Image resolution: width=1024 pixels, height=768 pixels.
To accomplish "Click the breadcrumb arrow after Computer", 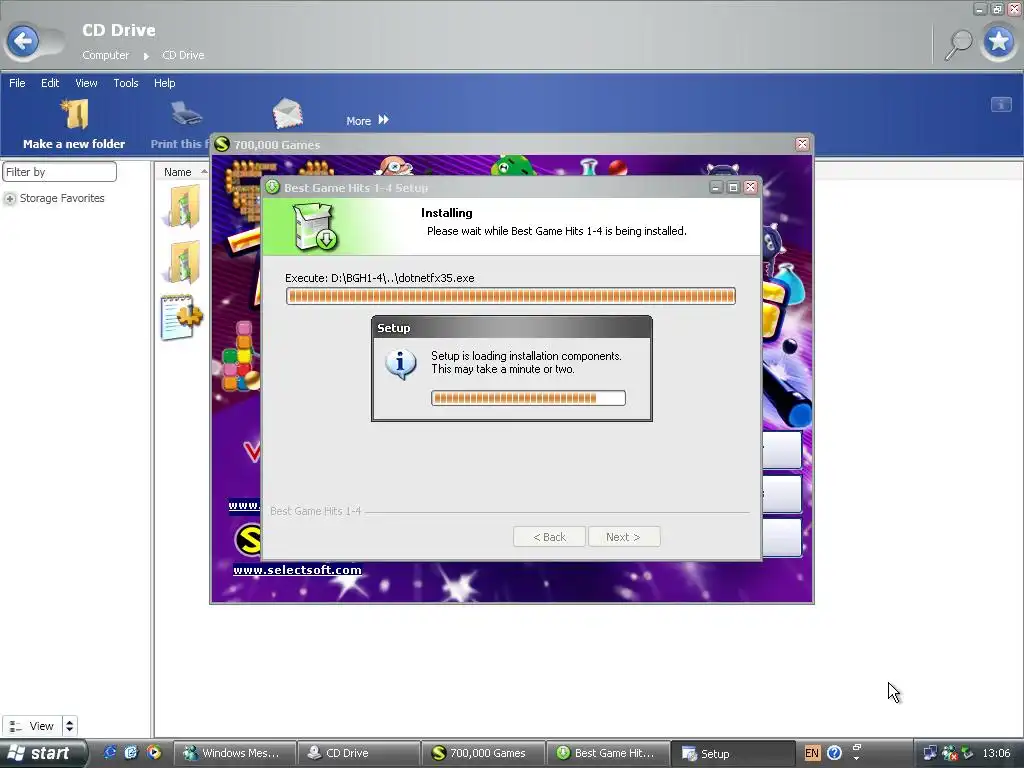I will point(146,56).
